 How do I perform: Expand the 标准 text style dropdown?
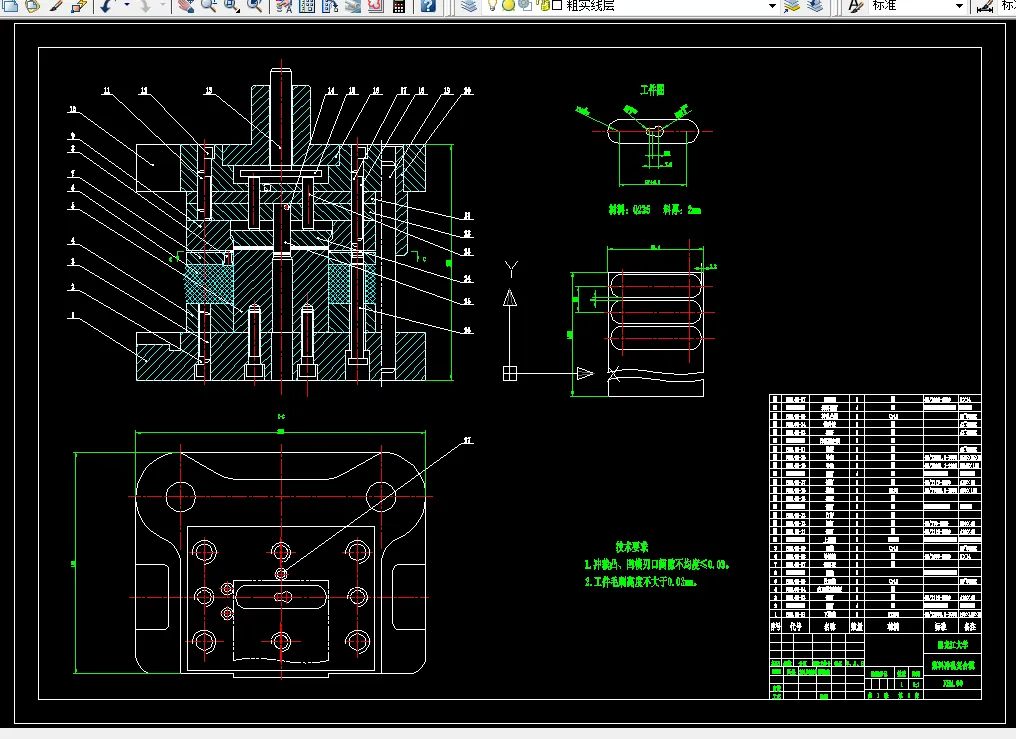[958, 5]
